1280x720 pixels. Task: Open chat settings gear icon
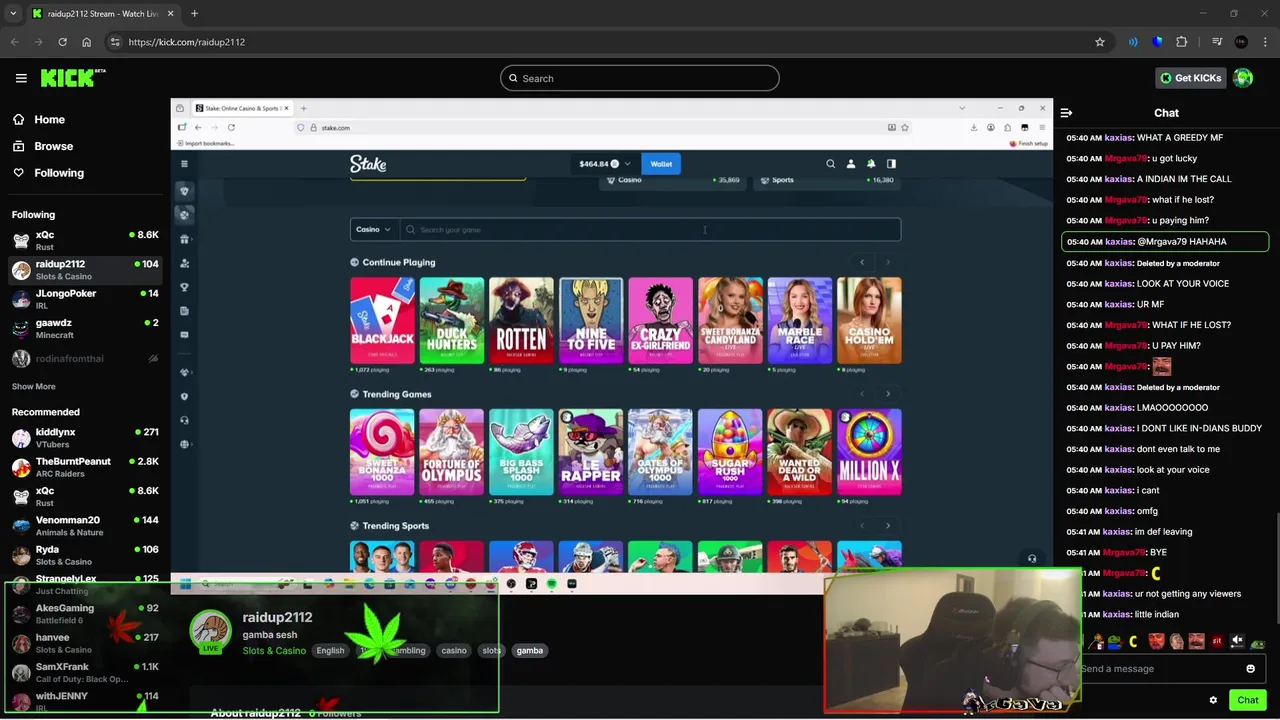point(1213,700)
